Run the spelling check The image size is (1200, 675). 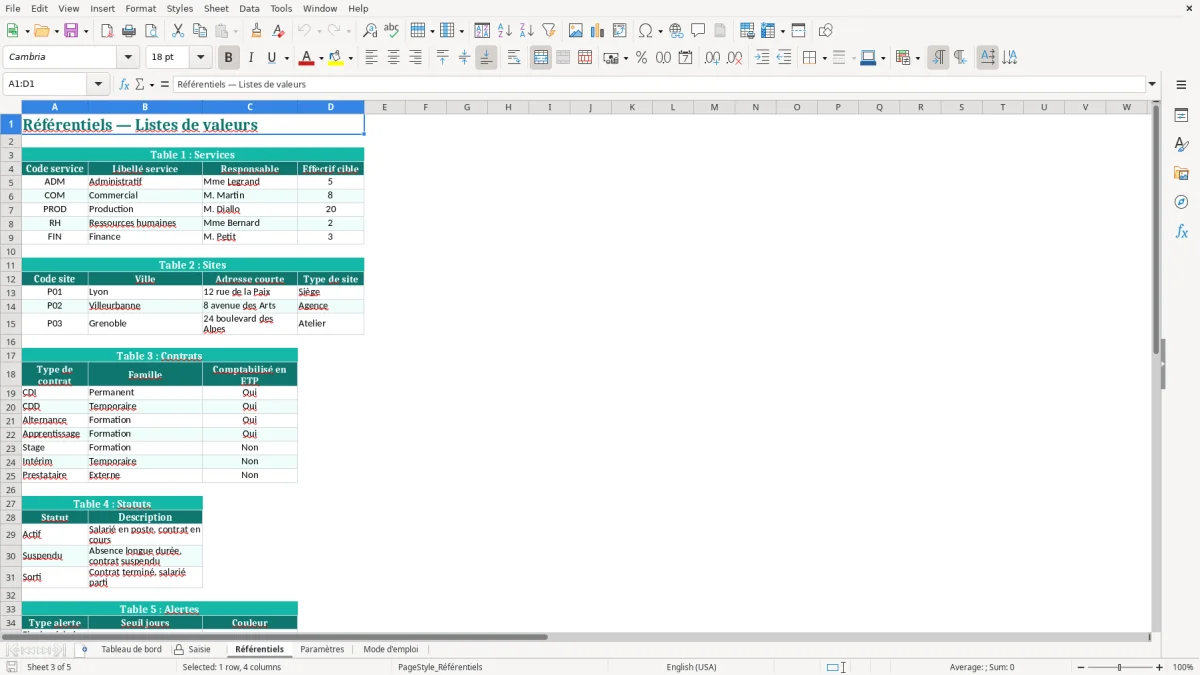click(x=392, y=31)
